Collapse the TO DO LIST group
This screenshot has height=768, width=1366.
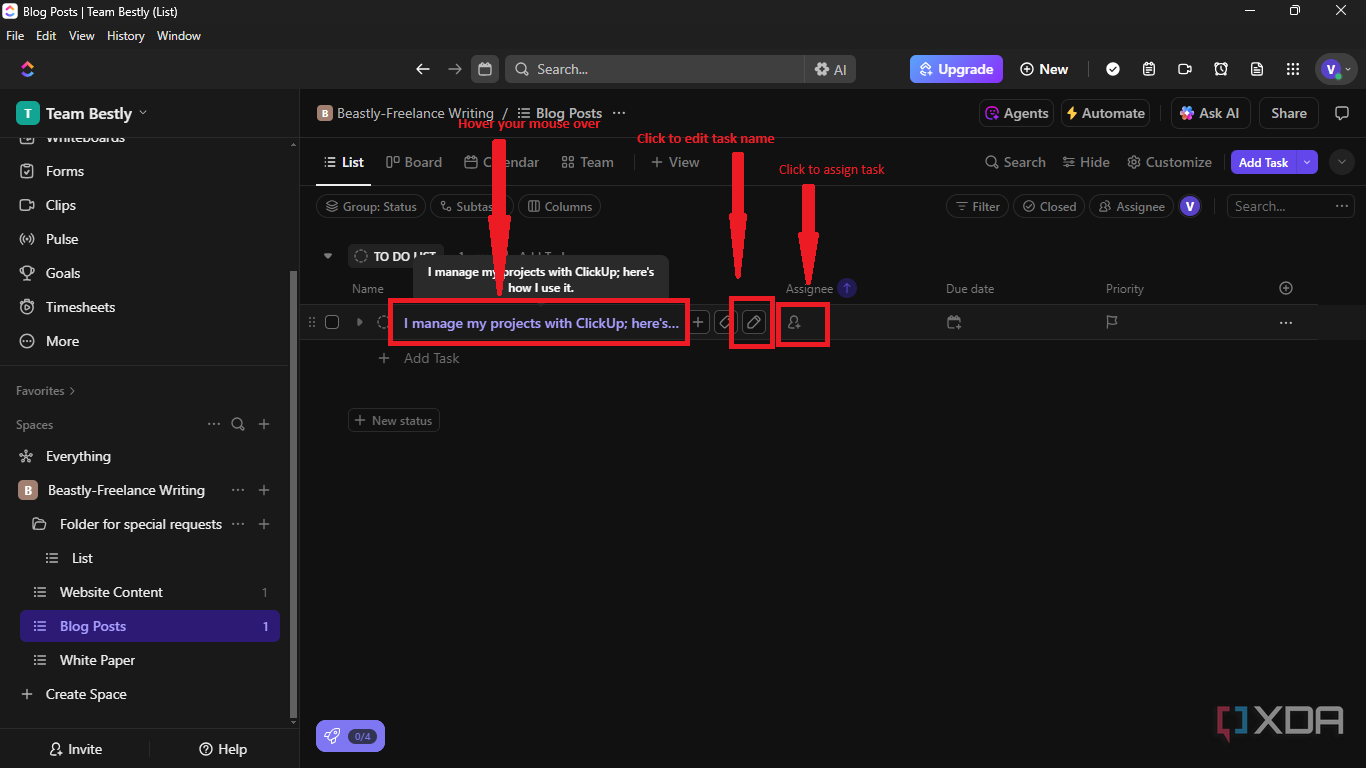(327, 256)
